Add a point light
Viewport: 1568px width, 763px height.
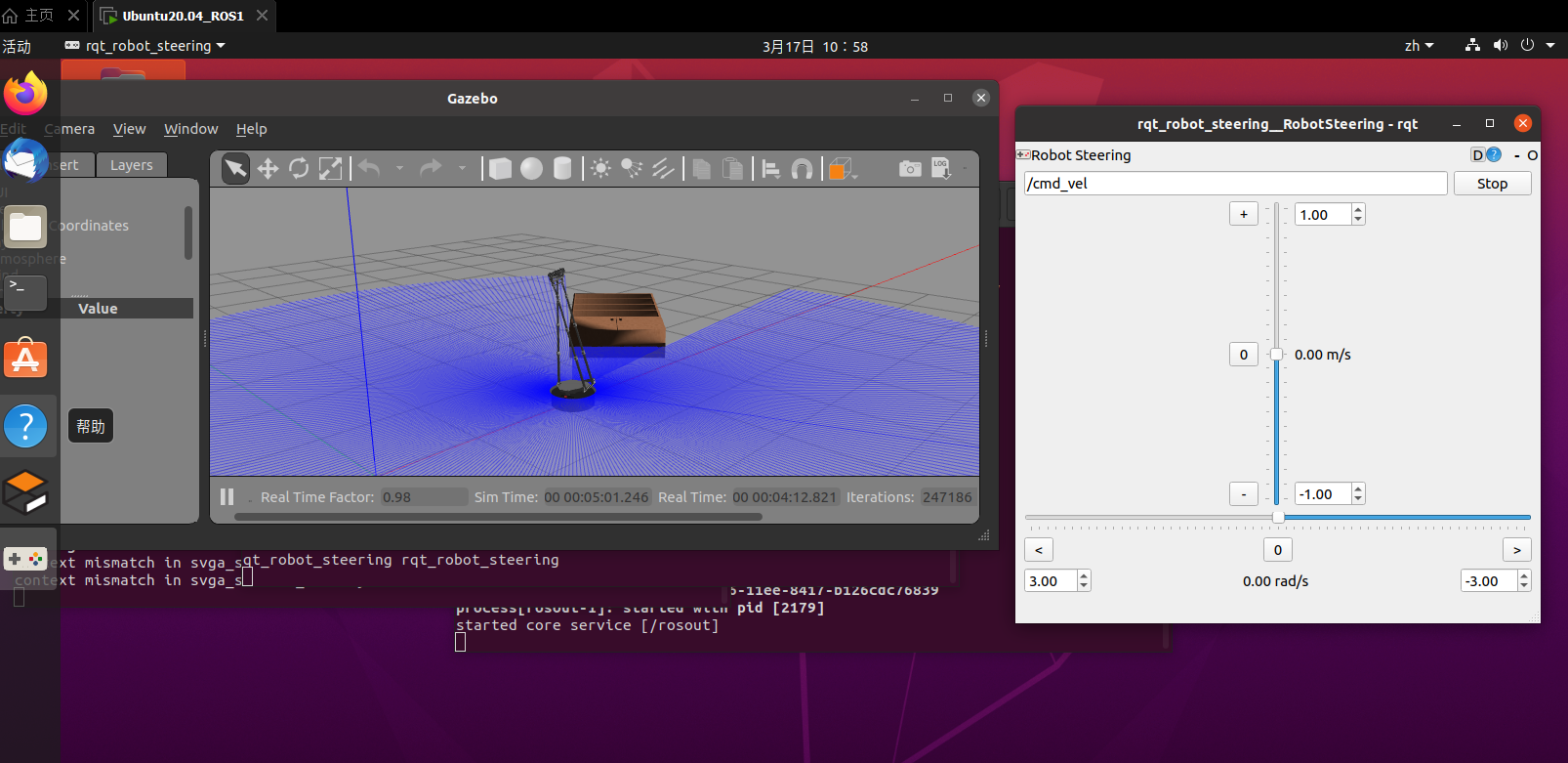tap(601, 169)
